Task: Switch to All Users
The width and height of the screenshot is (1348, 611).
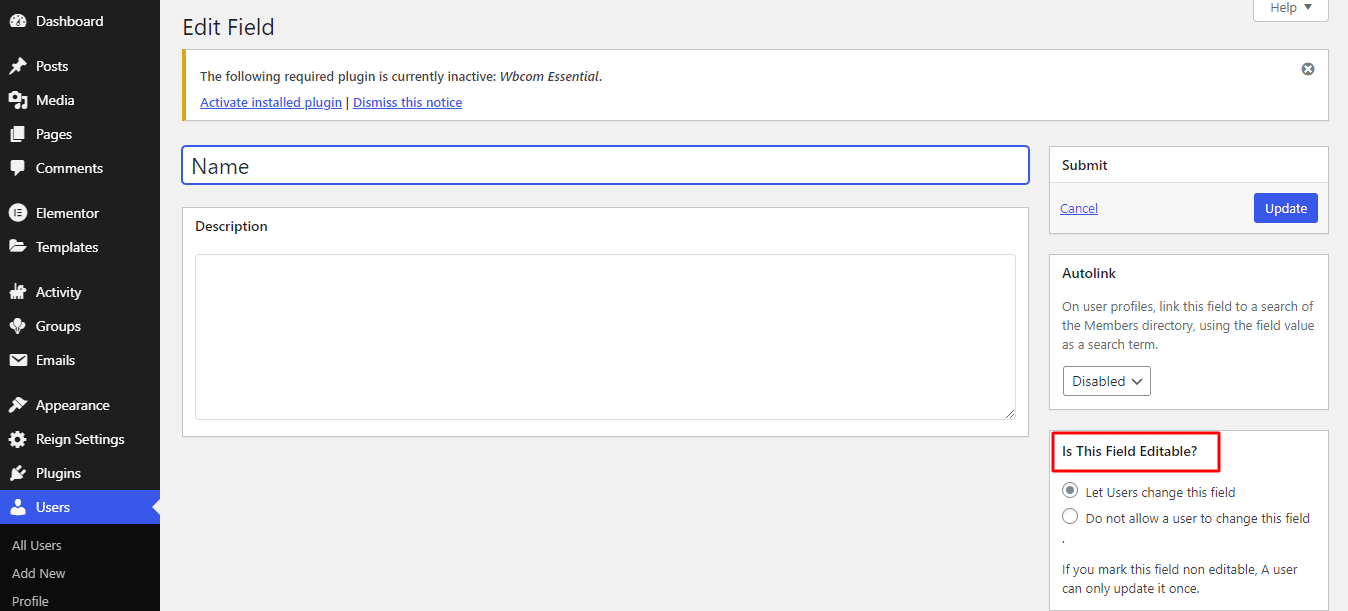Action: point(36,544)
